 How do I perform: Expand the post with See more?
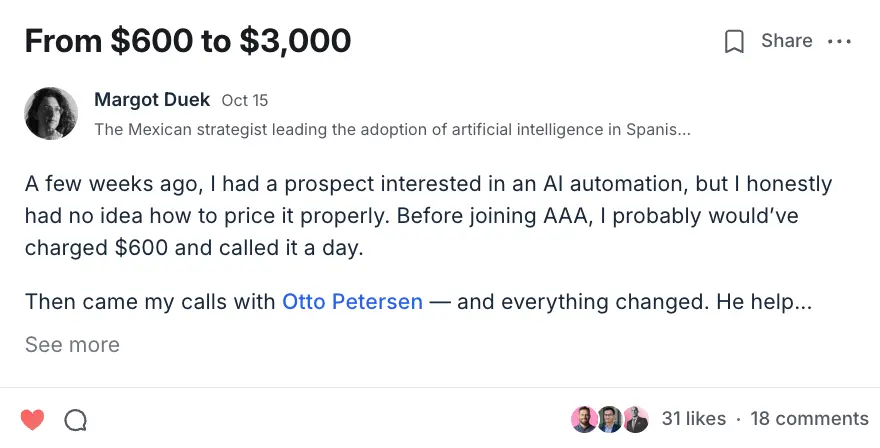[x=72, y=345]
